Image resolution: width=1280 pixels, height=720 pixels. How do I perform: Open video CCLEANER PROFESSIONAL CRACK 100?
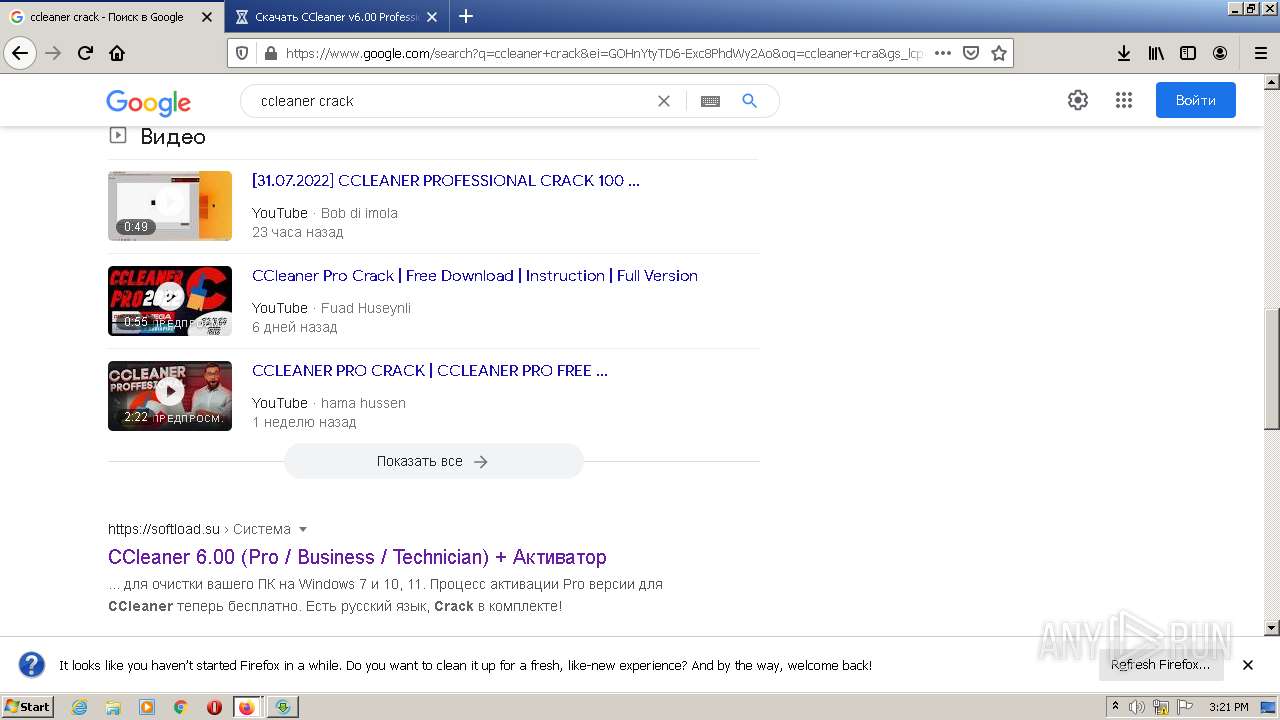tap(446, 181)
